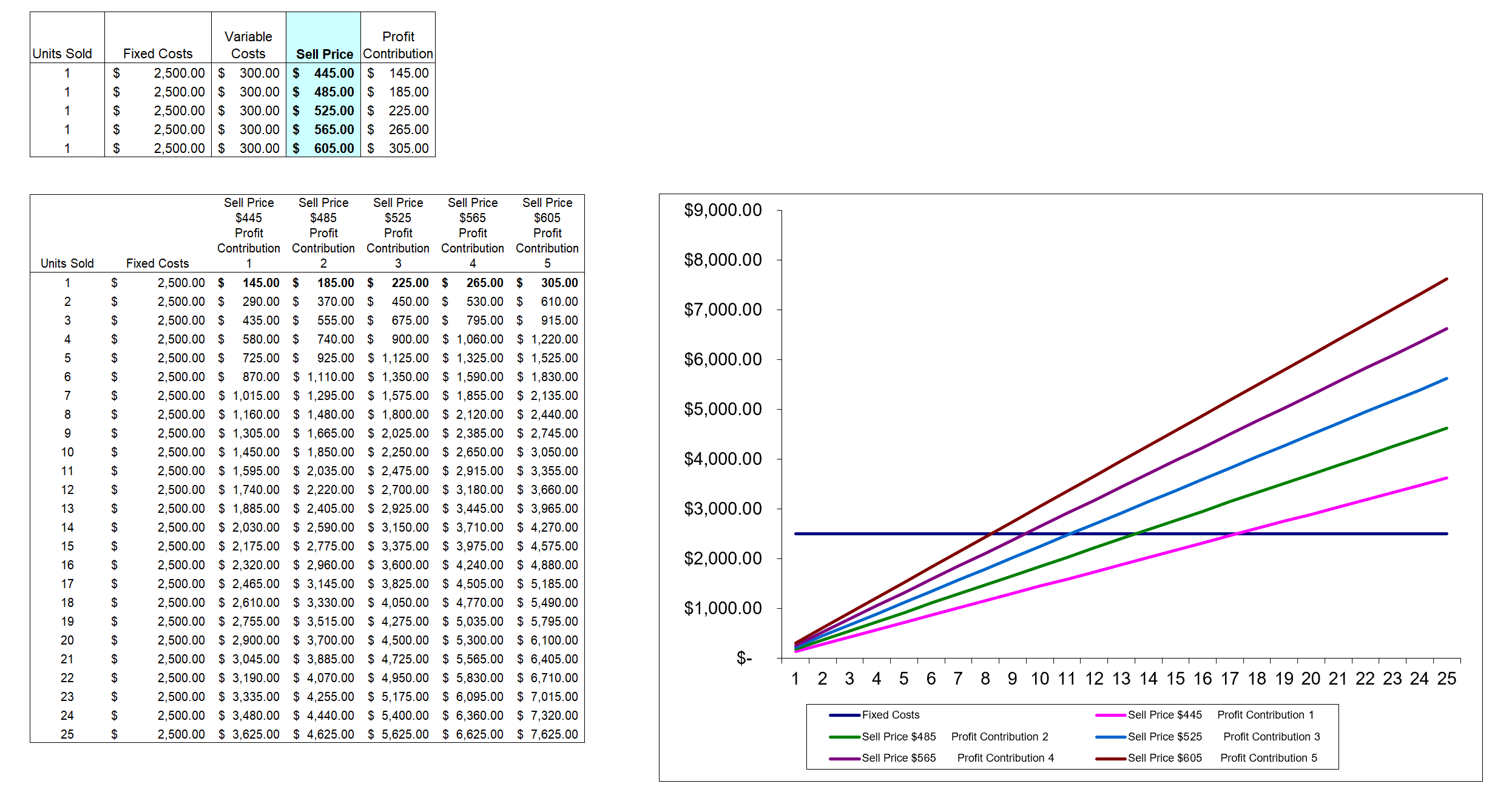
Task: Click the Fixed Costs header in lower table
Action: 157,263
